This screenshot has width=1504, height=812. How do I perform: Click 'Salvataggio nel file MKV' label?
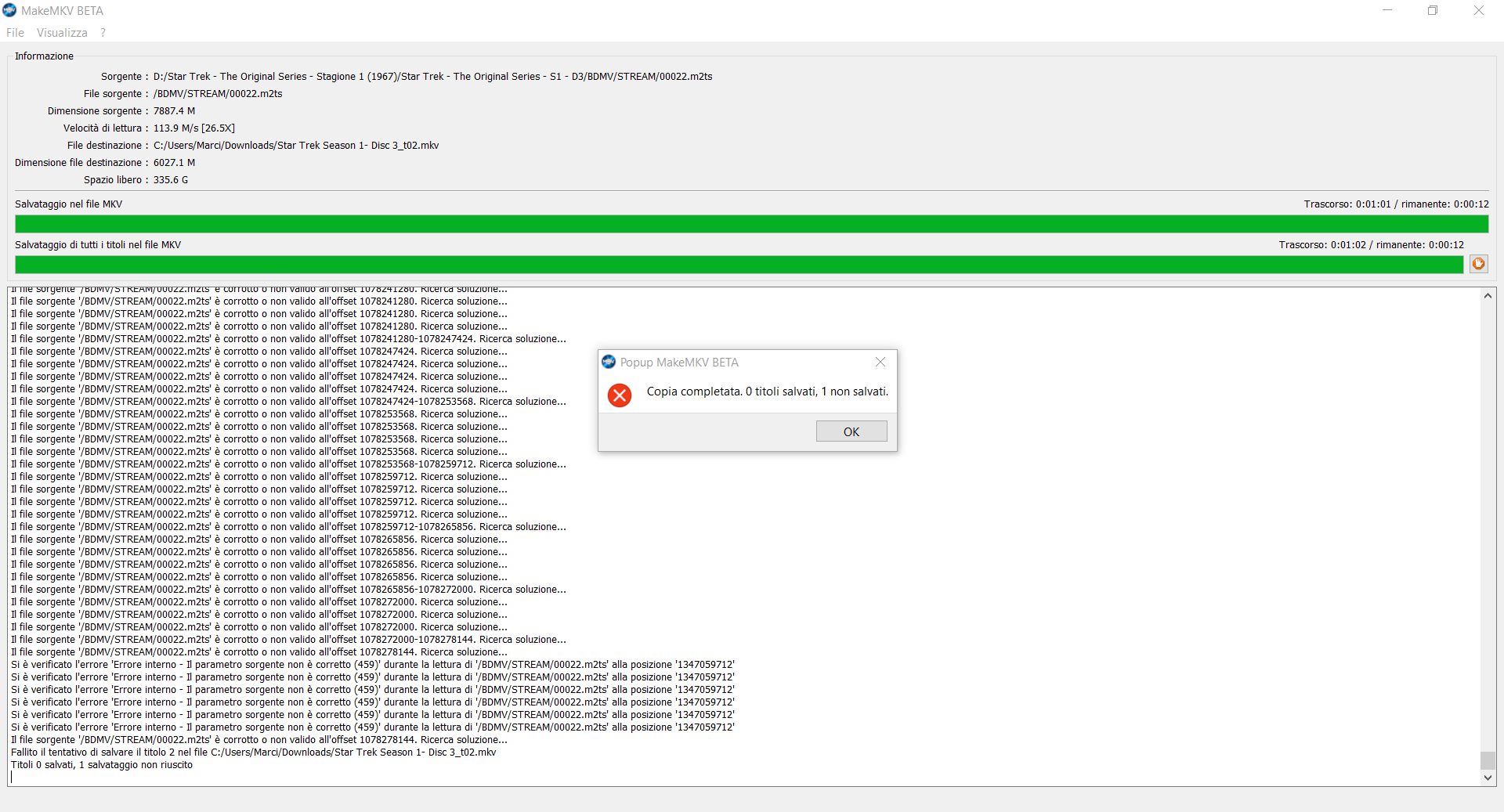coord(69,204)
